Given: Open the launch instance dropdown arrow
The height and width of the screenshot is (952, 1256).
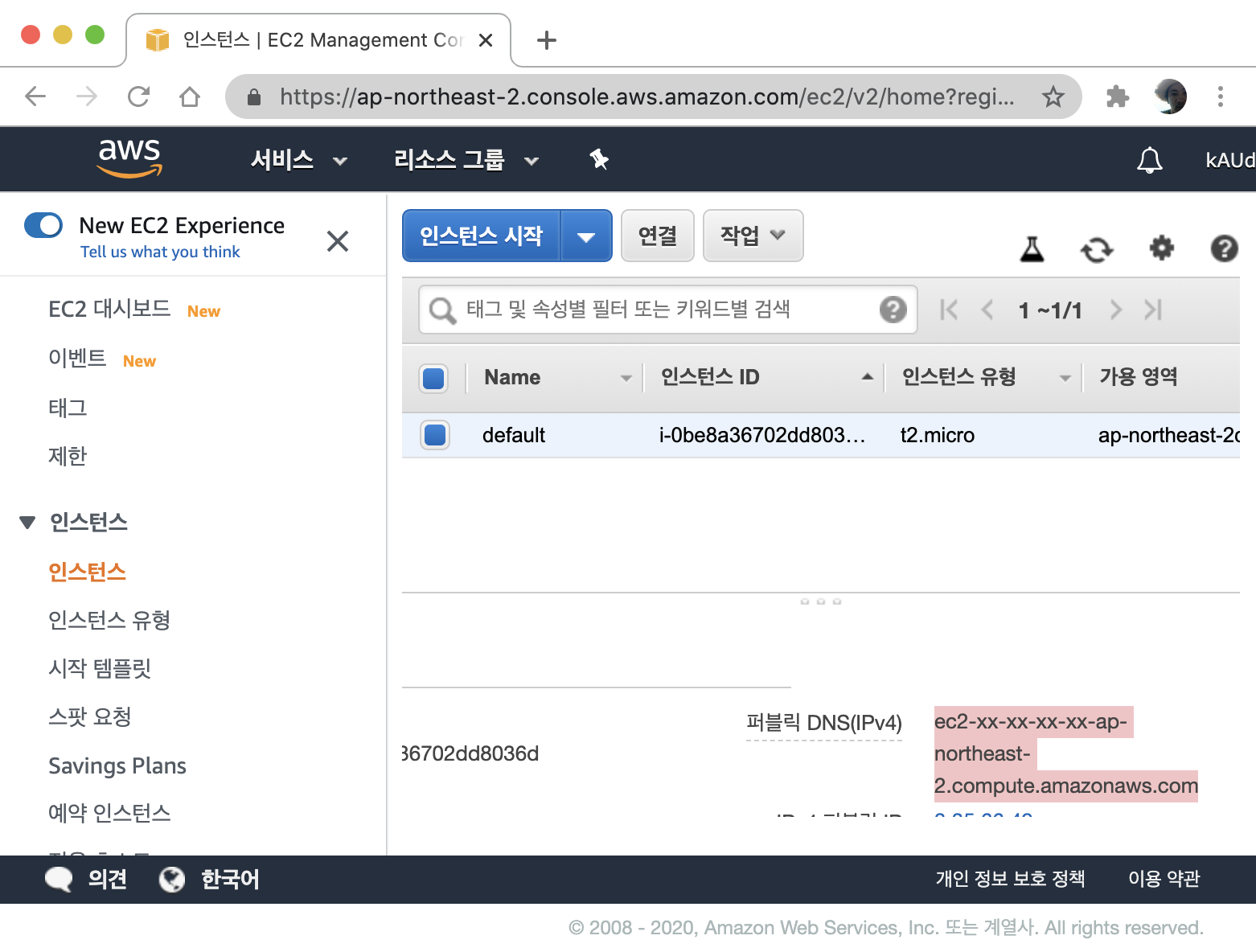Looking at the screenshot, I should pos(586,236).
